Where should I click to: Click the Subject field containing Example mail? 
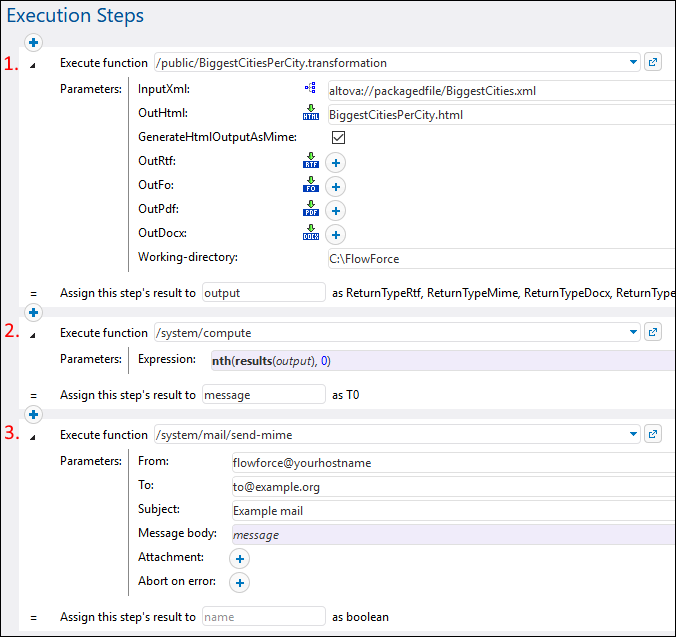click(452, 510)
